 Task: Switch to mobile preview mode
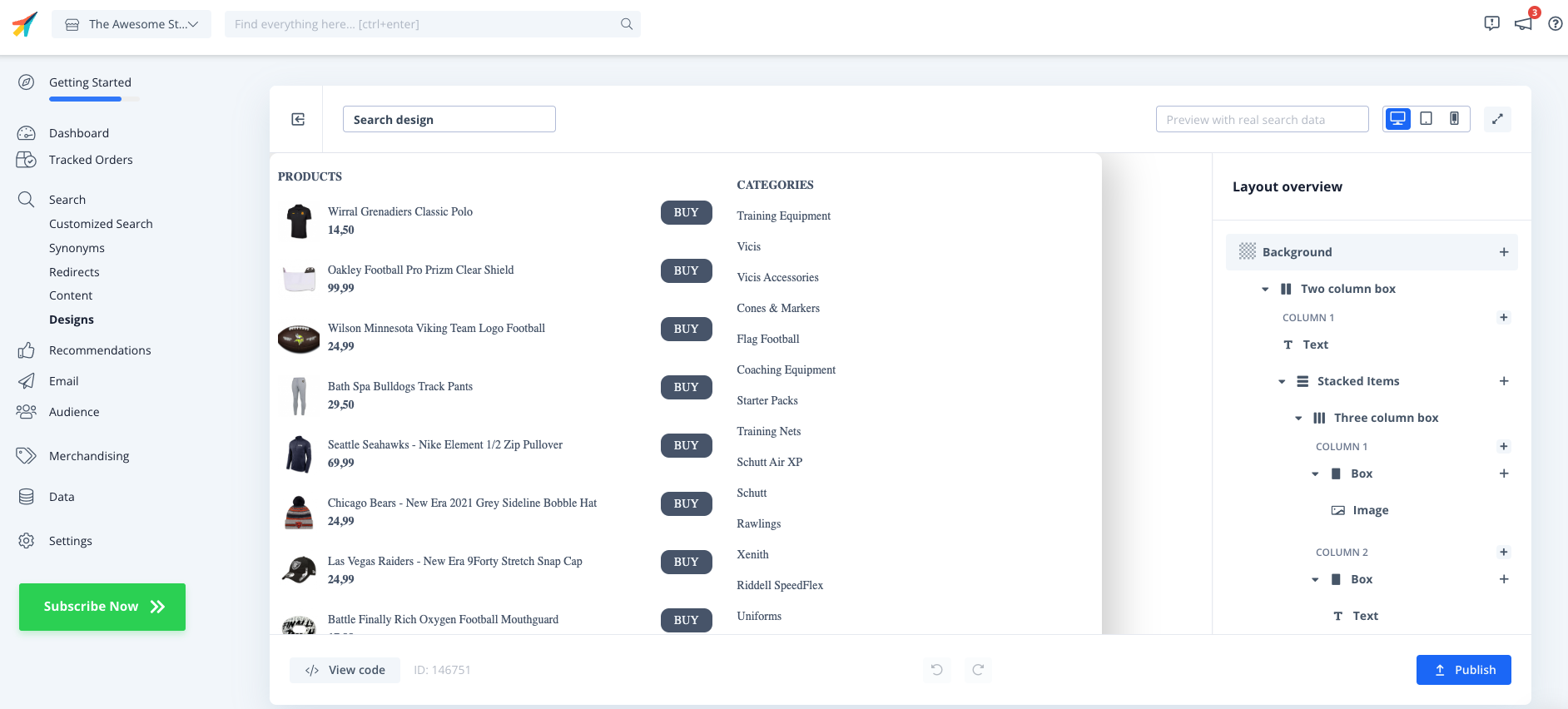[1454, 119]
